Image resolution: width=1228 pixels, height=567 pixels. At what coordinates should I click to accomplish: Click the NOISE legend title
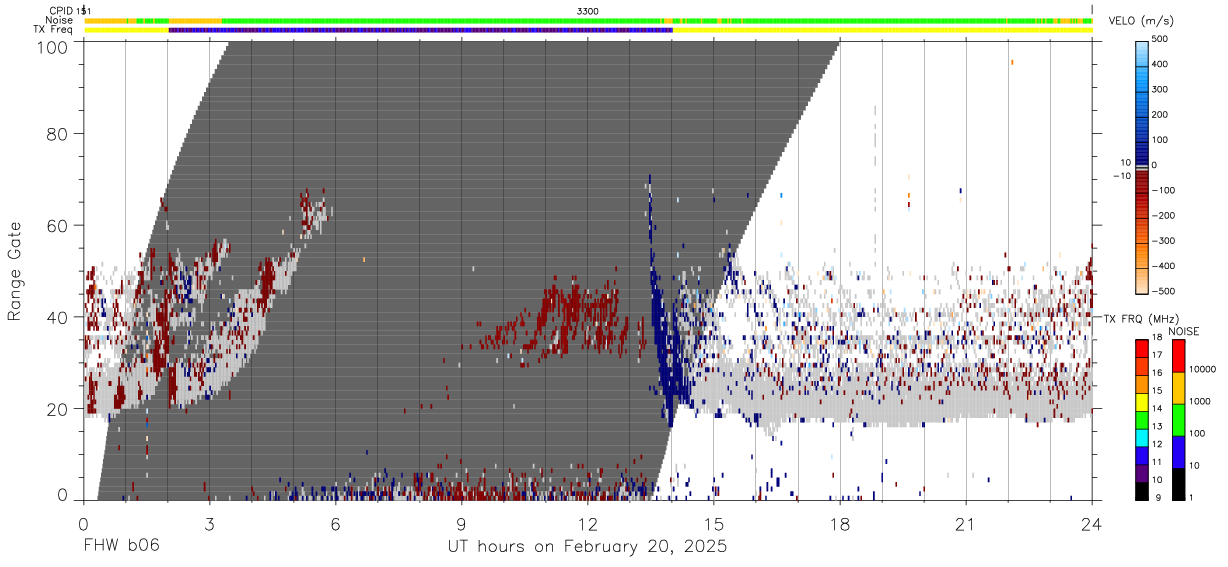pos(1185,331)
